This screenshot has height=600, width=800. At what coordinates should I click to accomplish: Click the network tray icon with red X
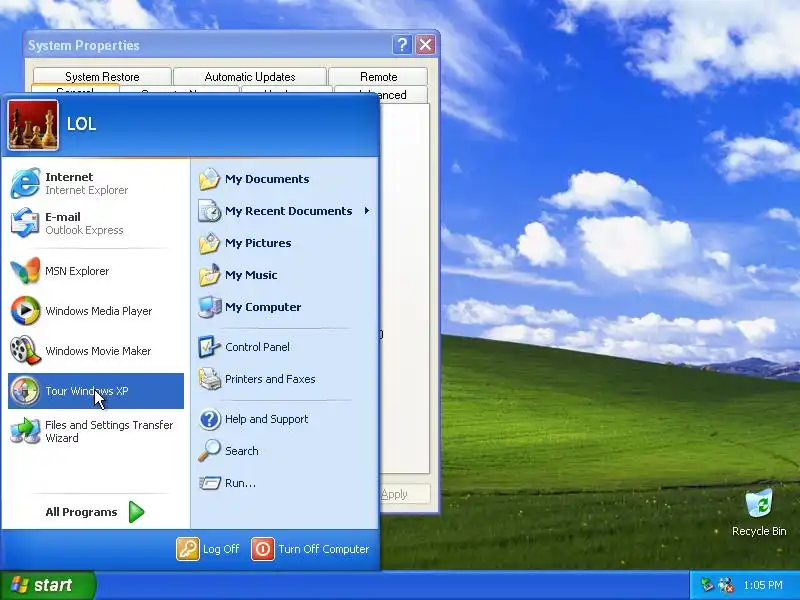(x=726, y=585)
